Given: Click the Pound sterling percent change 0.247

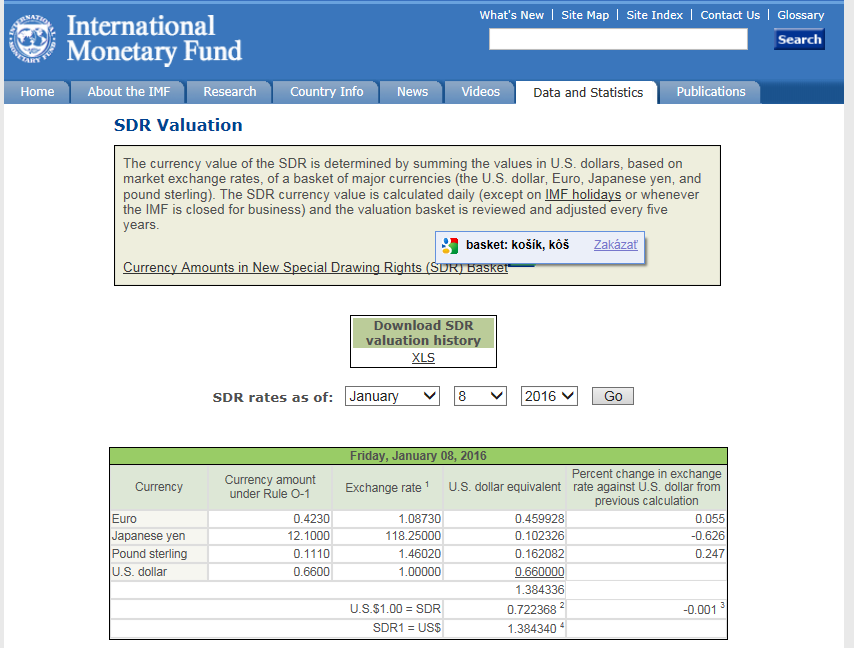Looking at the screenshot, I should click(710, 554).
